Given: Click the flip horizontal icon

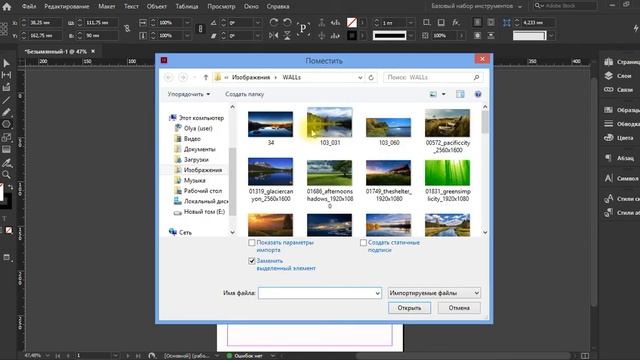Looking at the screenshot, I should click(x=273, y=36).
